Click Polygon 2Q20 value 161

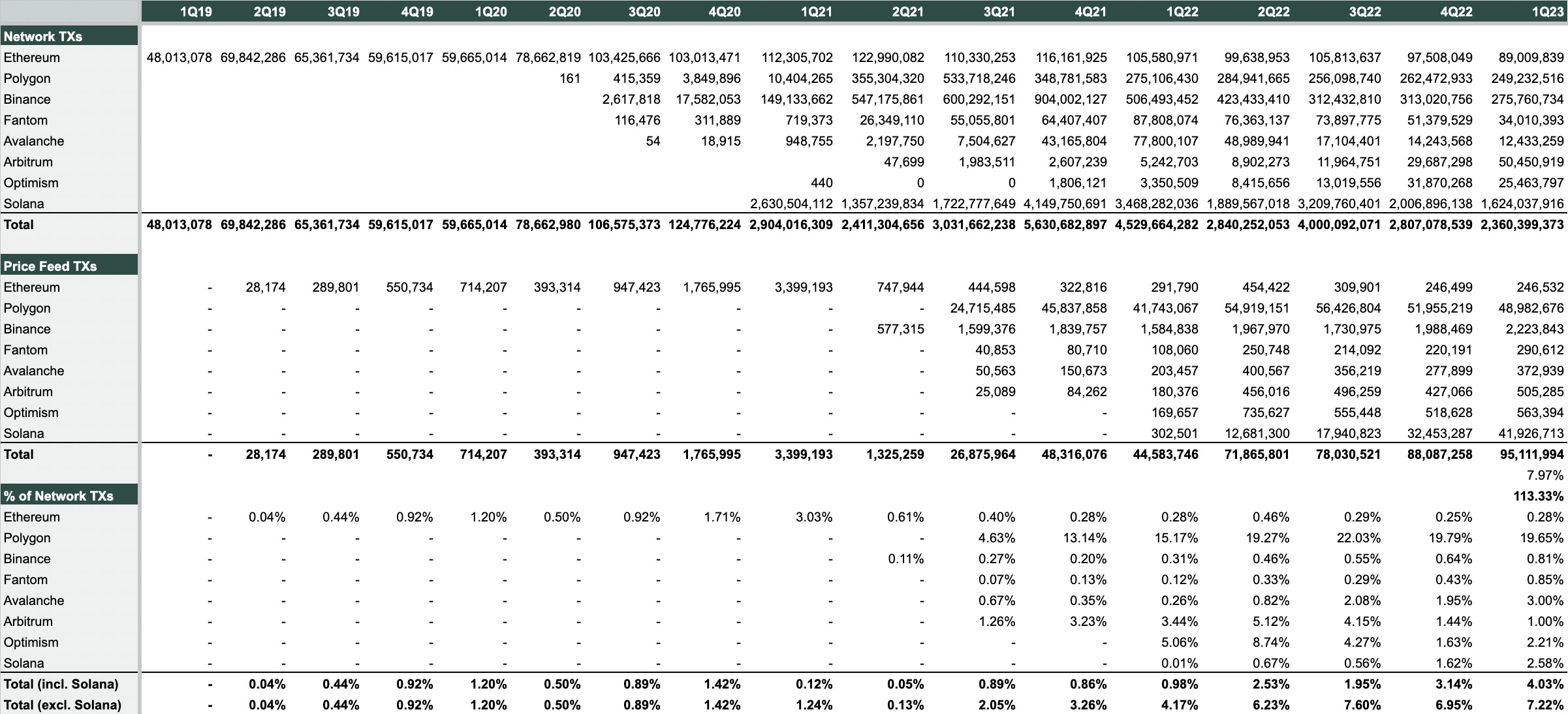click(570, 78)
